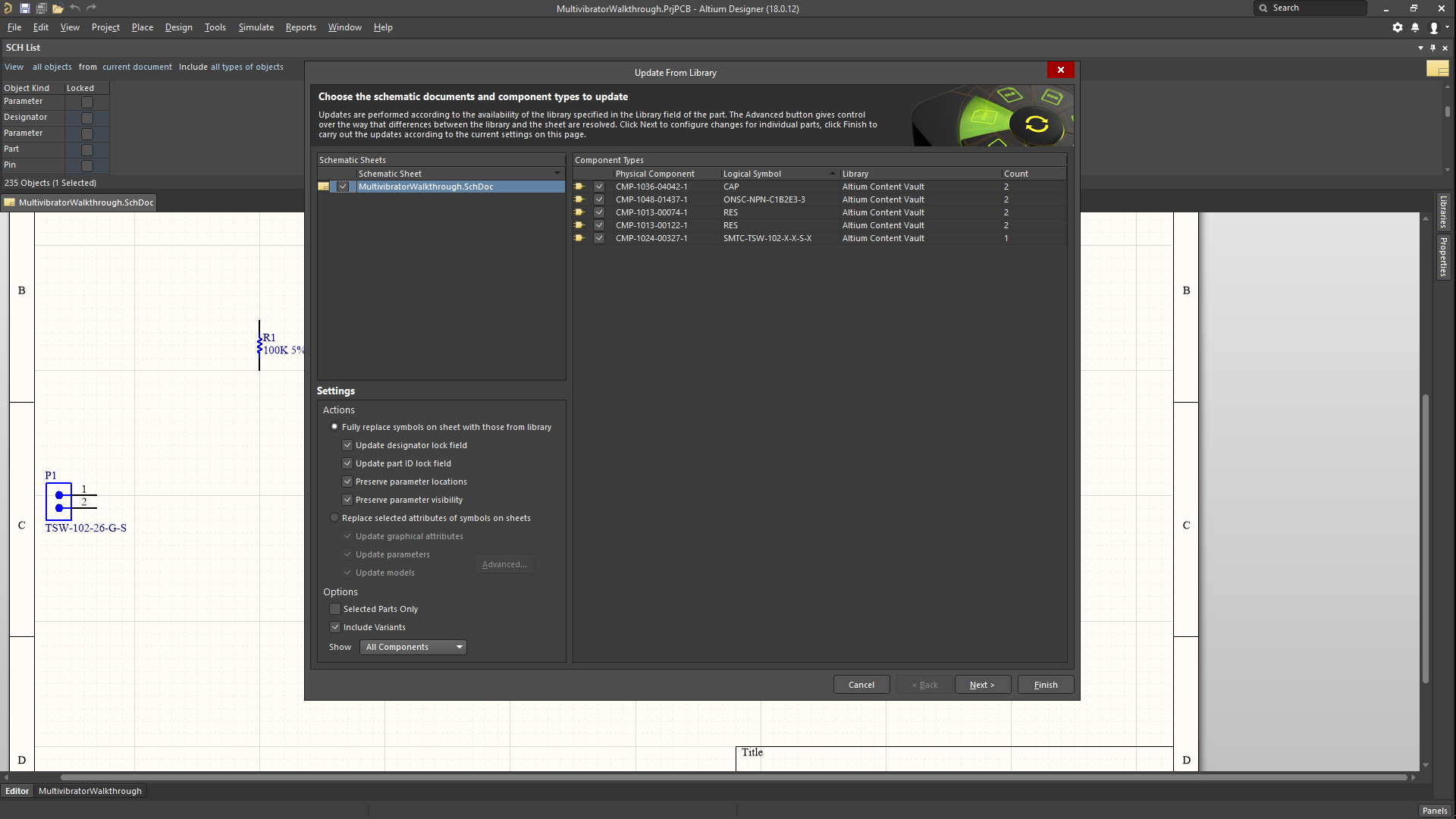The height and width of the screenshot is (819, 1456).
Task: Select the Tools menu from menu bar
Action: tap(215, 27)
